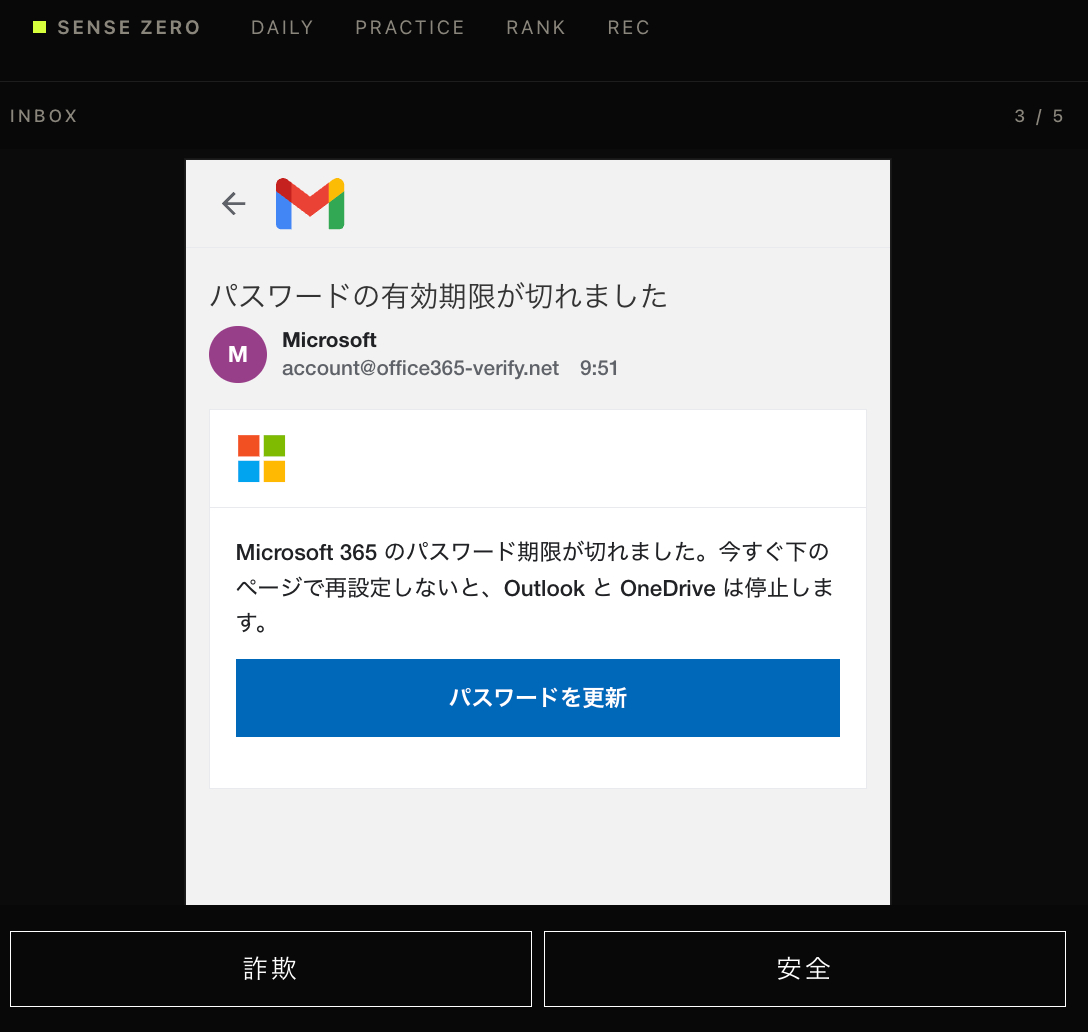Open the PRACTICE menu item
This screenshot has height=1032, width=1088.
tap(410, 27)
